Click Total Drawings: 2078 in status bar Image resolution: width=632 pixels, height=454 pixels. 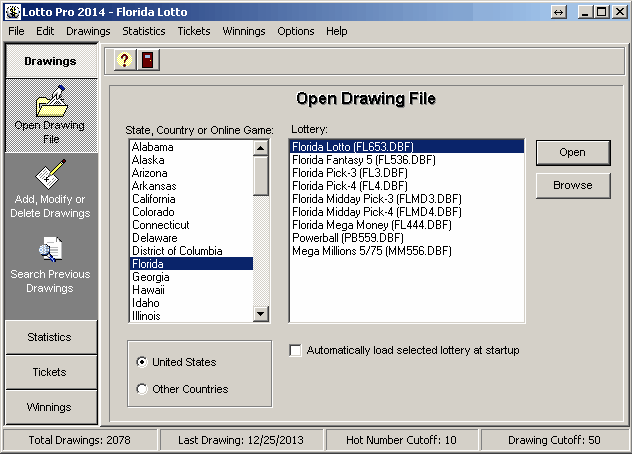point(80,440)
